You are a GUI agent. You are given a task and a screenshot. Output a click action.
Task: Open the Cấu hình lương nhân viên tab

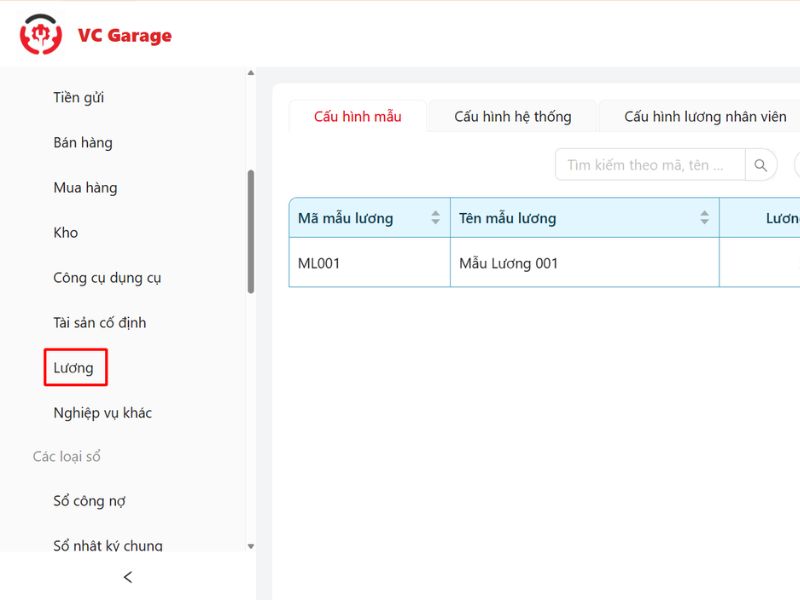(x=699, y=116)
